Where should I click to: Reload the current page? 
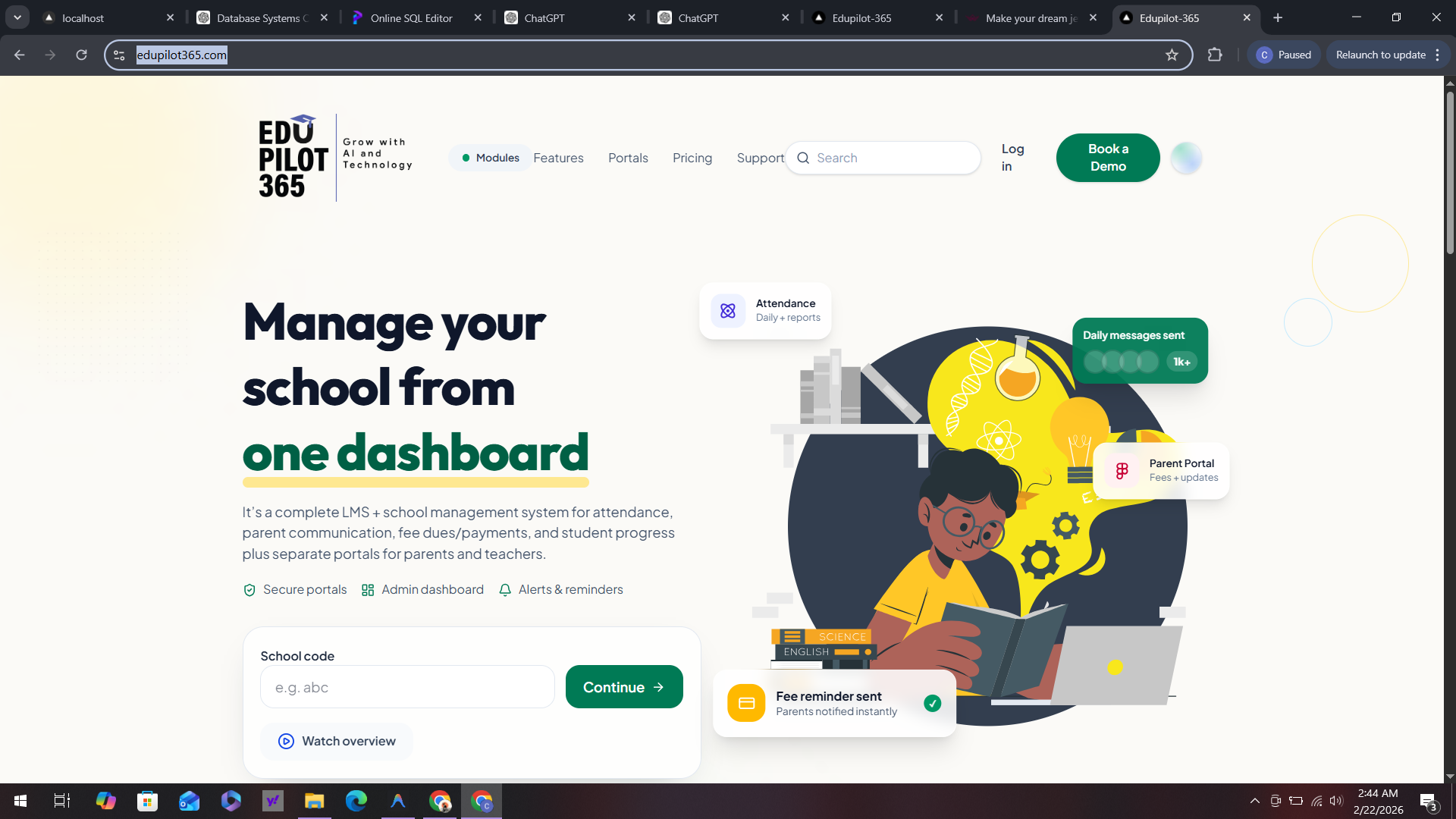tap(81, 55)
